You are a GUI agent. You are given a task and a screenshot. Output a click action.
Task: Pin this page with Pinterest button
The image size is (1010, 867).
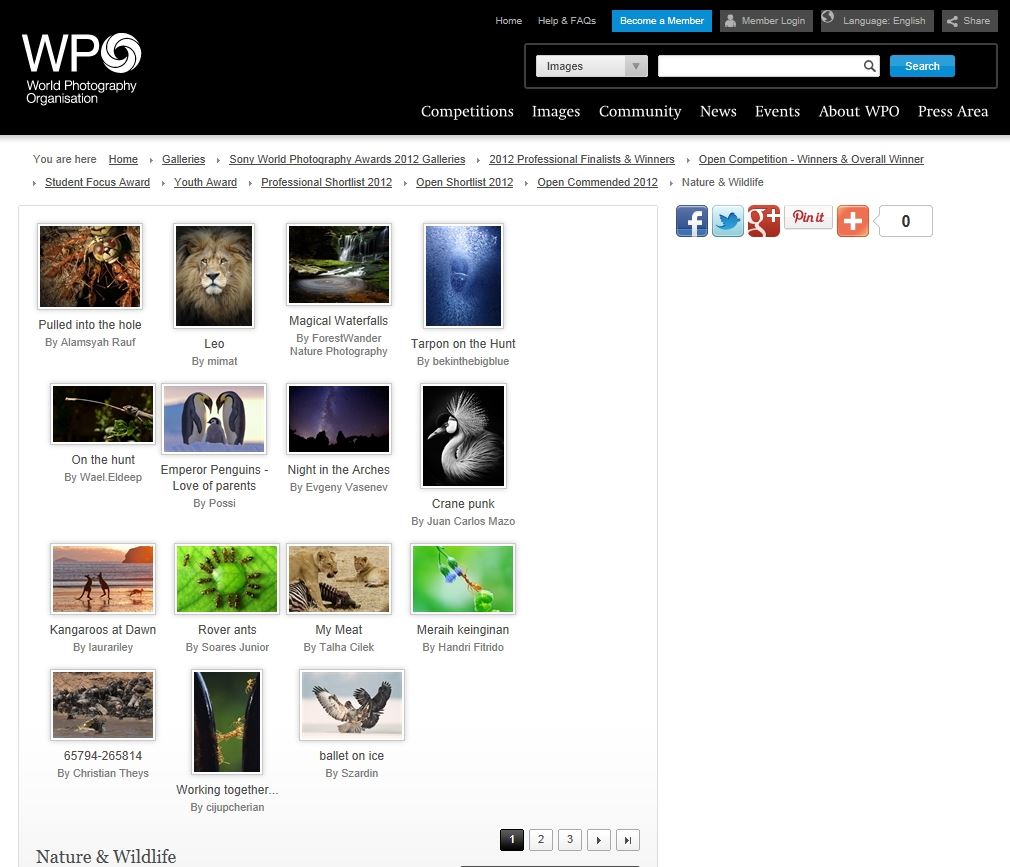coord(808,218)
